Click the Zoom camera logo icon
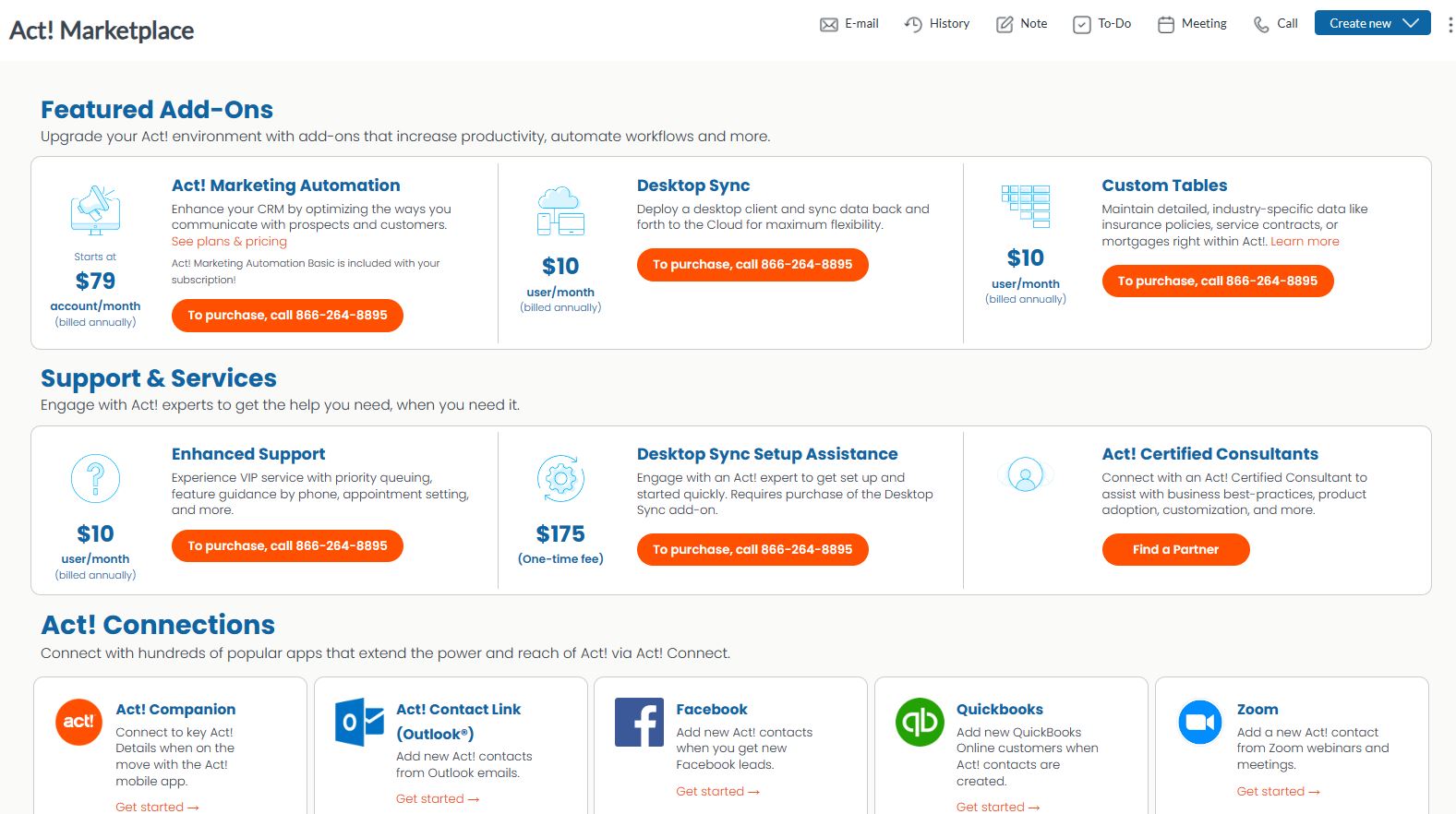Image resolution: width=1456 pixels, height=814 pixels. click(x=1200, y=722)
